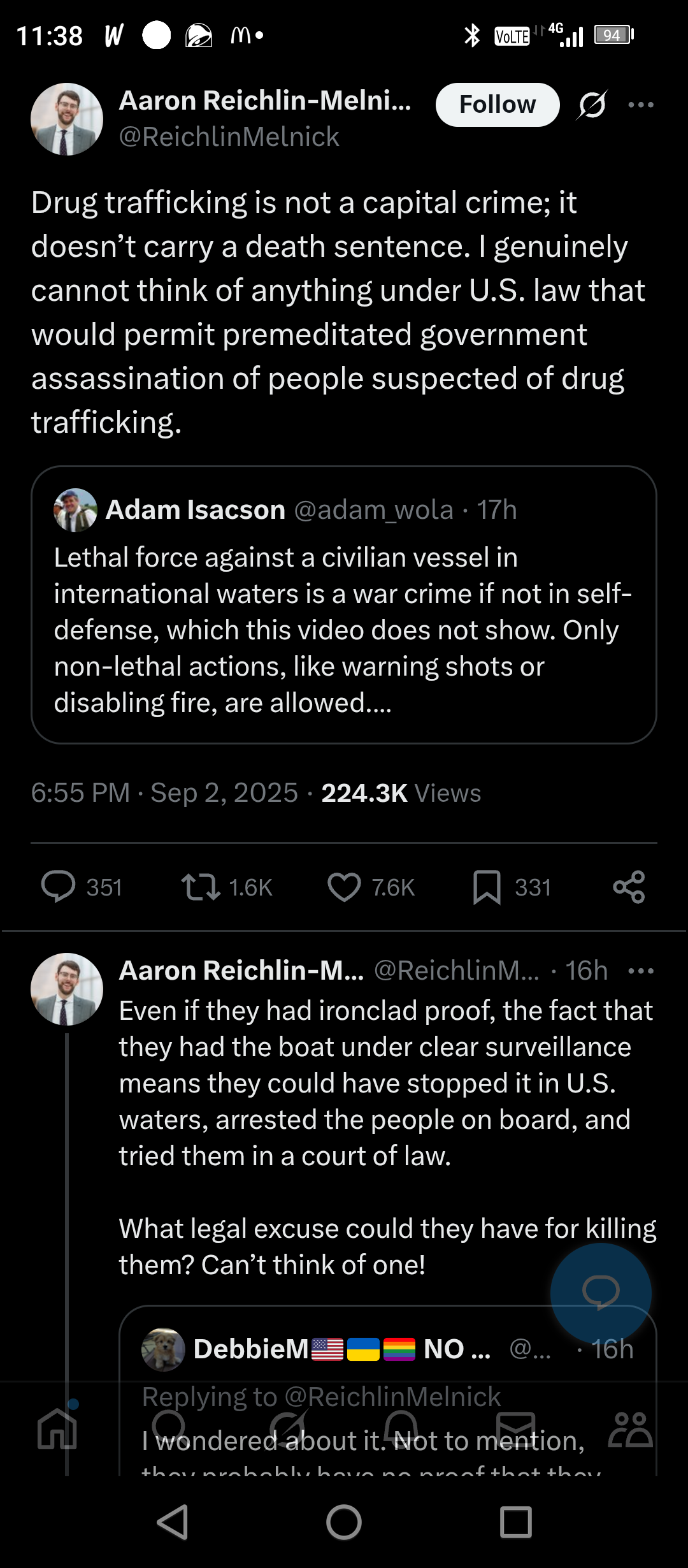
Task: Open the Messages envelope tab
Action: [515, 1429]
